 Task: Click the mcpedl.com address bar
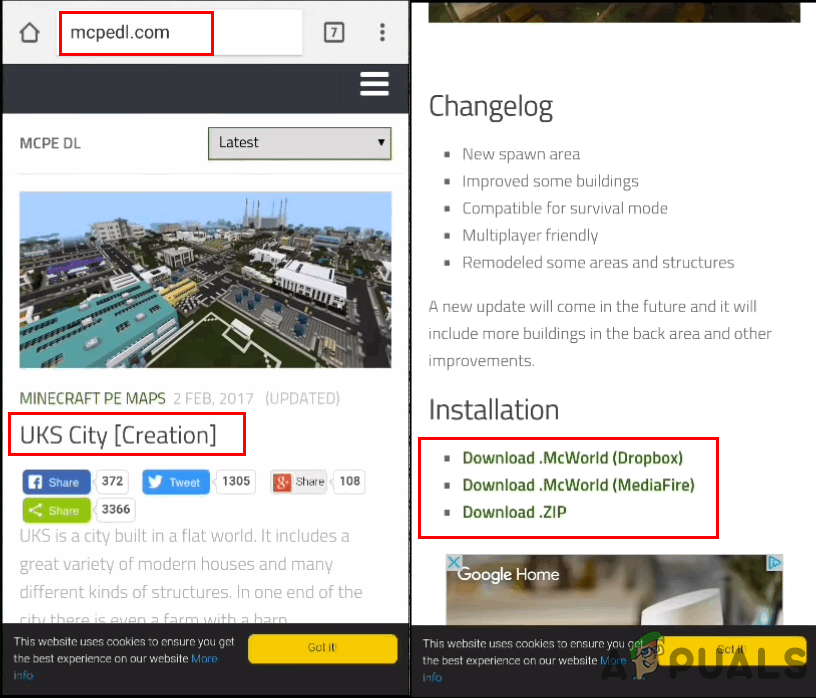(x=180, y=32)
